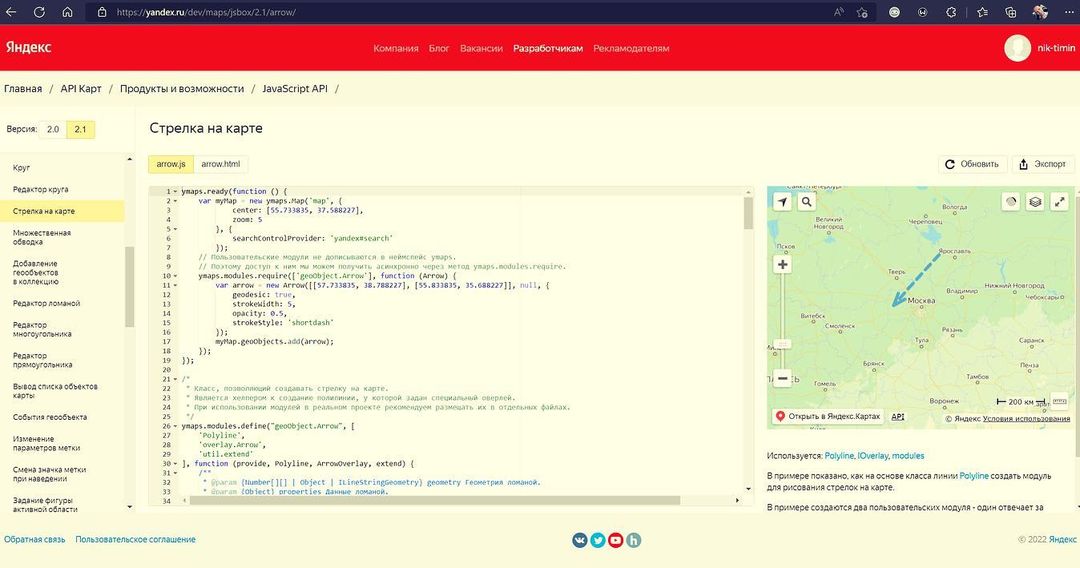Click the Обновить refresh button
The height and width of the screenshot is (568, 1080).
point(972,164)
